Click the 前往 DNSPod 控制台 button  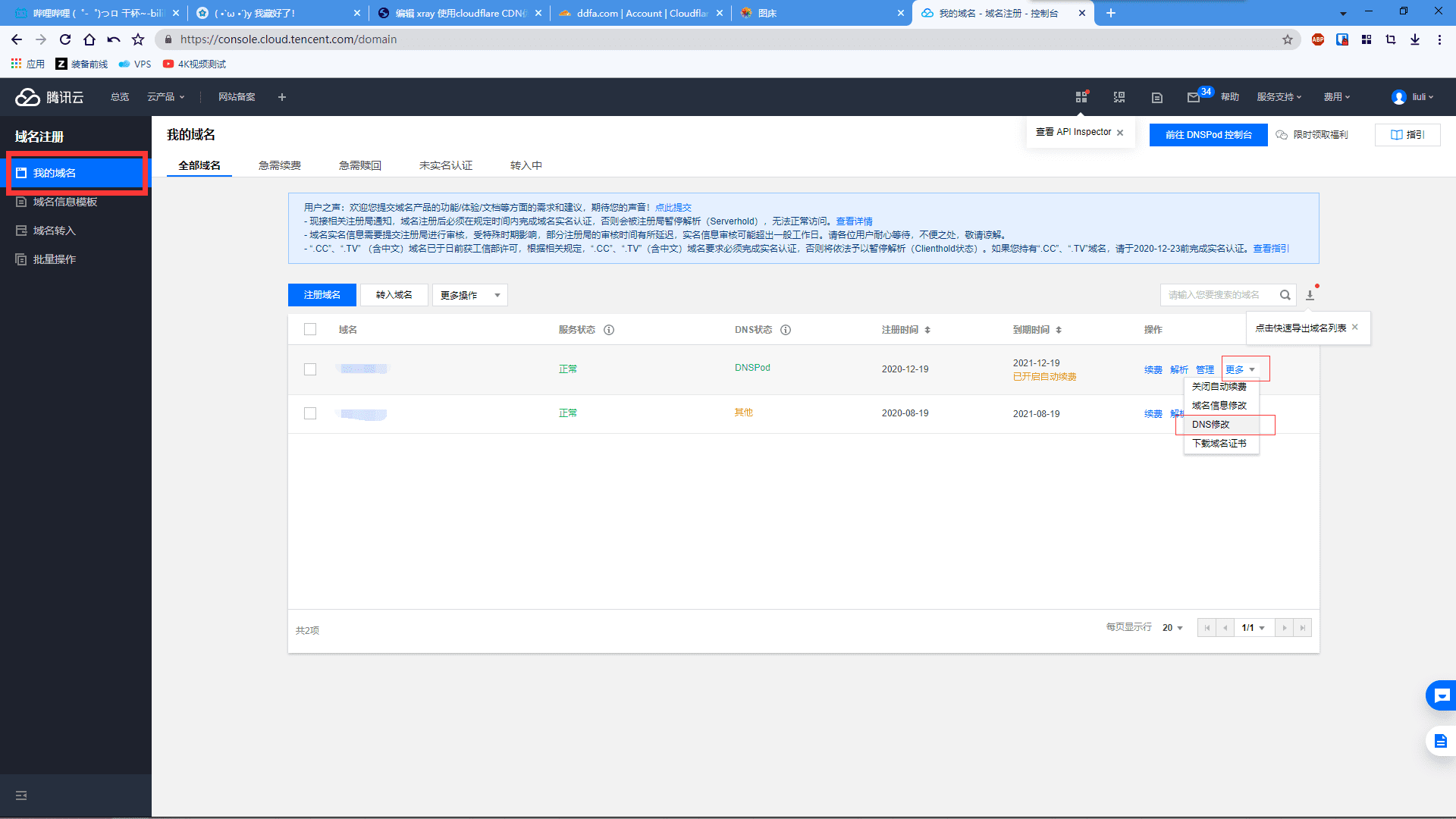click(1208, 134)
